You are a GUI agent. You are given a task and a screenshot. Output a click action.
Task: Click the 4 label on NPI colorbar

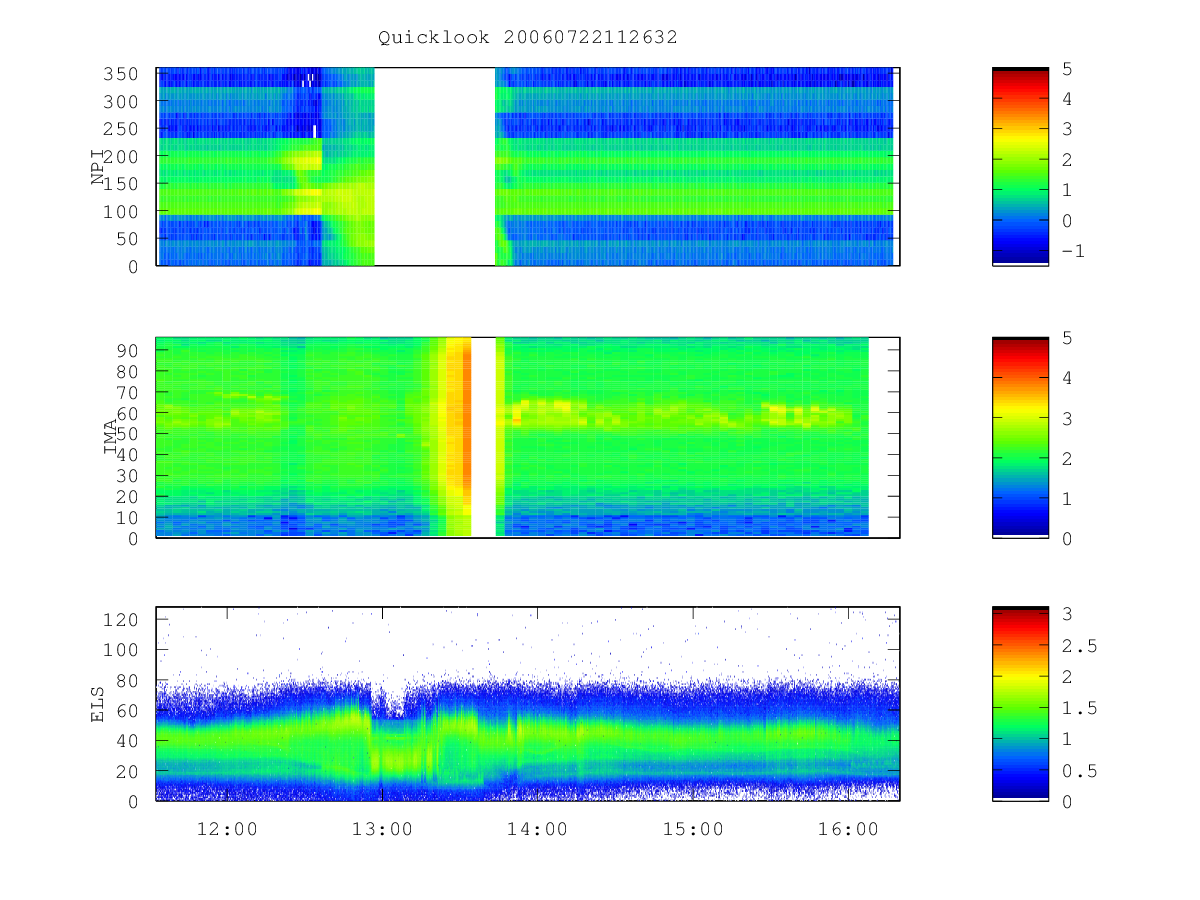pyautogui.click(x=1067, y=99)
